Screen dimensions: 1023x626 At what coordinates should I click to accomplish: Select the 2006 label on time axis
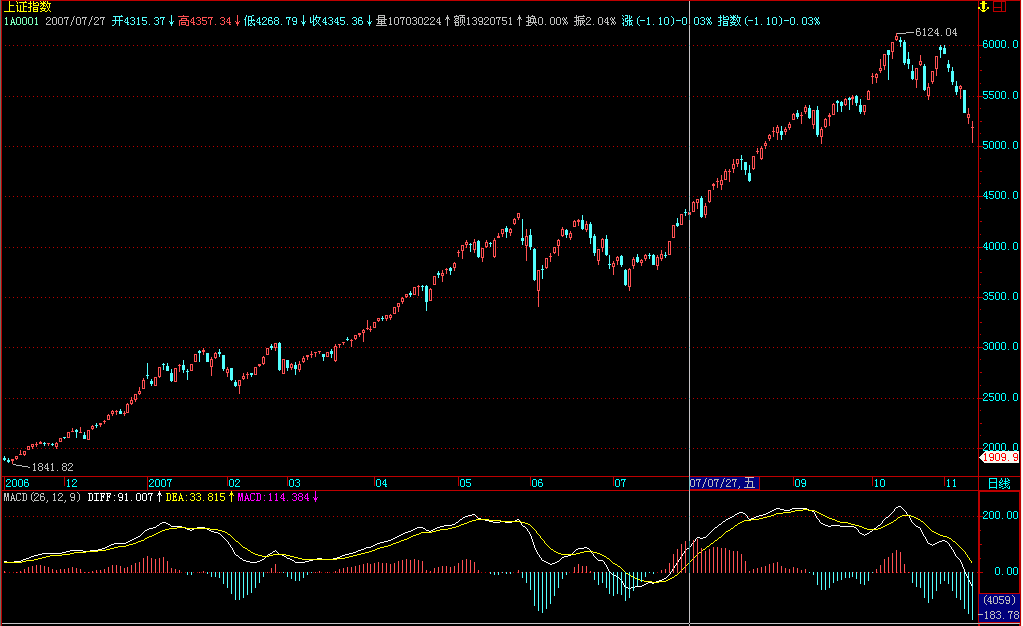point(18,483)
